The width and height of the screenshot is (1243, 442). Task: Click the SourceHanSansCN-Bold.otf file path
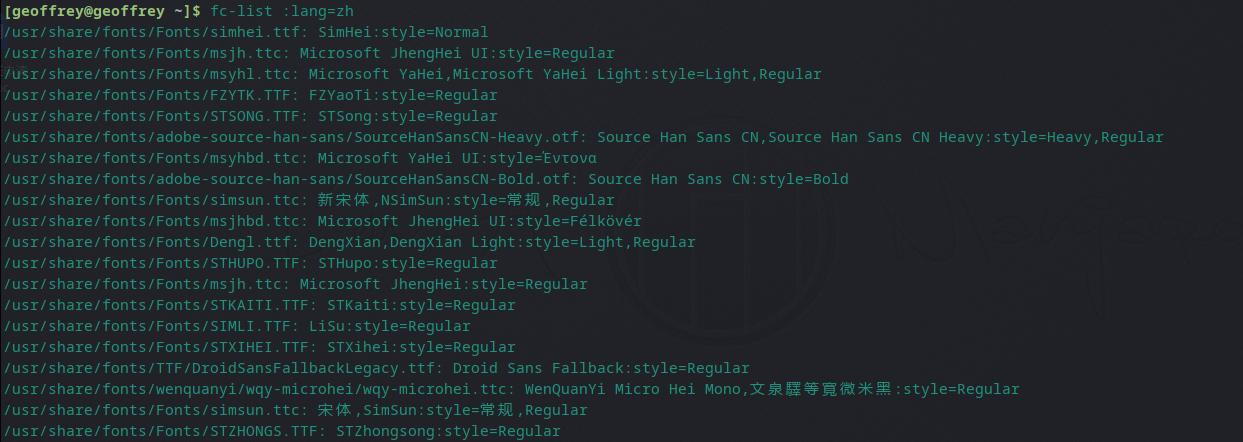[x=290, y=179]
